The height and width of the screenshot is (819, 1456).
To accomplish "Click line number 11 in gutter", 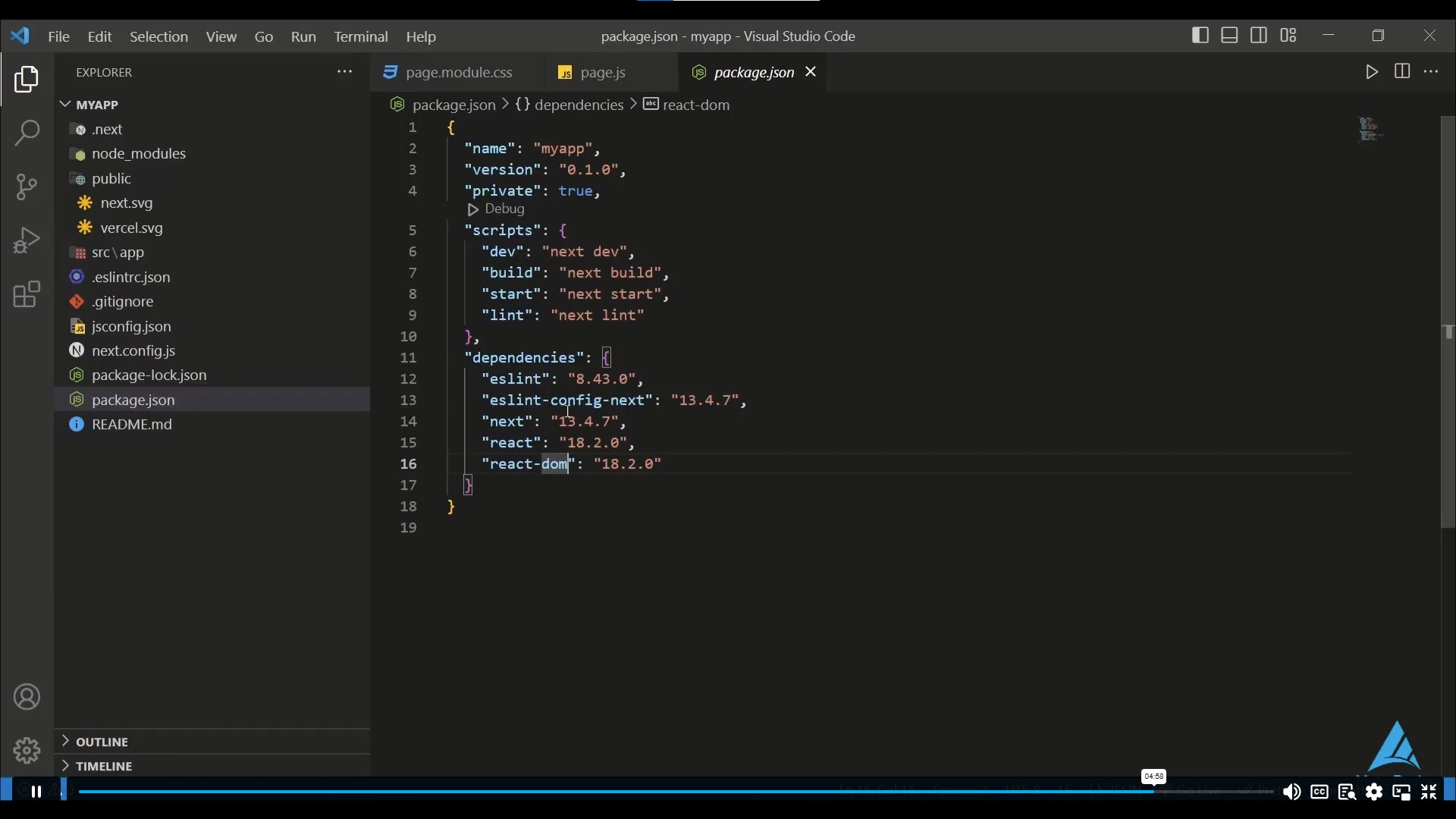I will (x=409, y=358).
